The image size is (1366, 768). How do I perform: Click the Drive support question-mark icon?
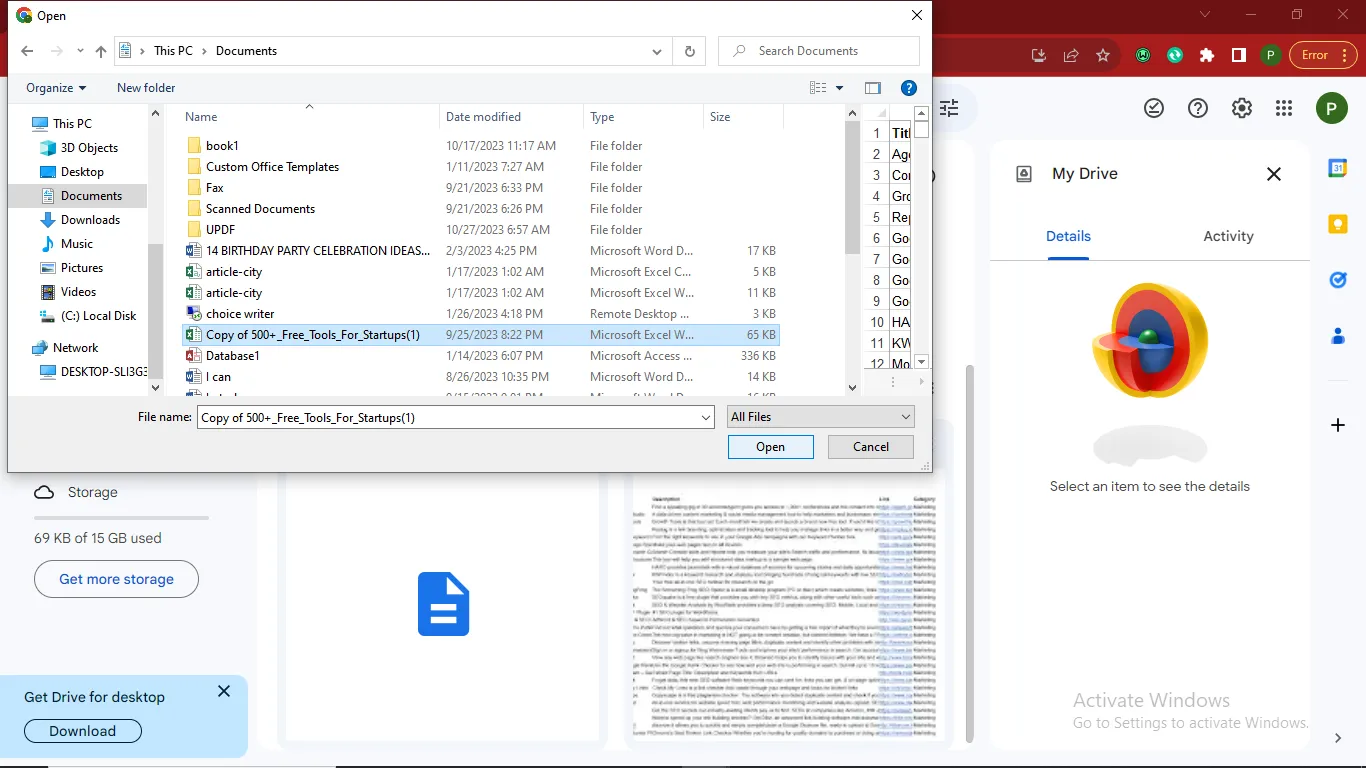click(x=1197, y=108)
